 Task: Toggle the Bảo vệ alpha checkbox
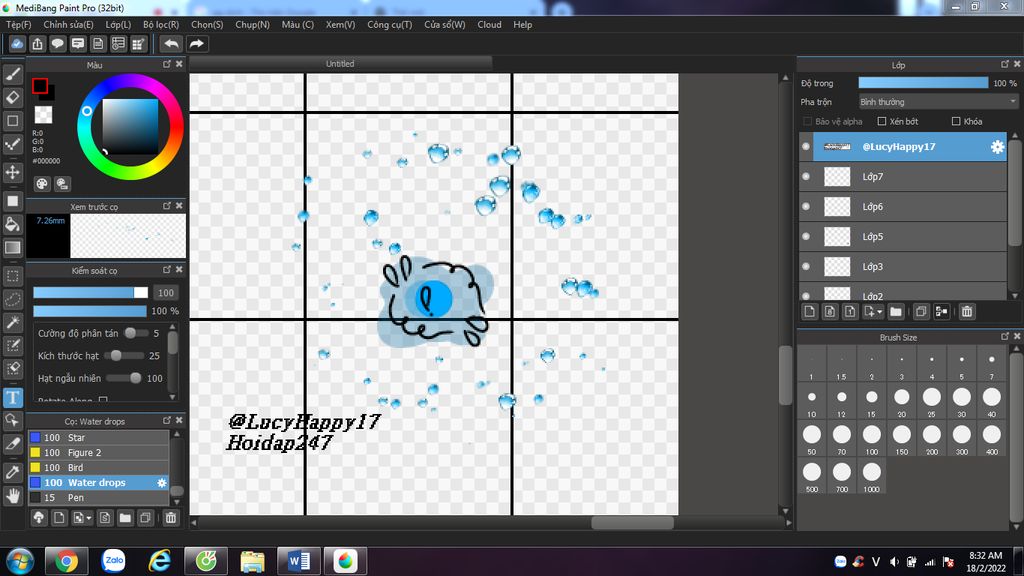(808, 121)
